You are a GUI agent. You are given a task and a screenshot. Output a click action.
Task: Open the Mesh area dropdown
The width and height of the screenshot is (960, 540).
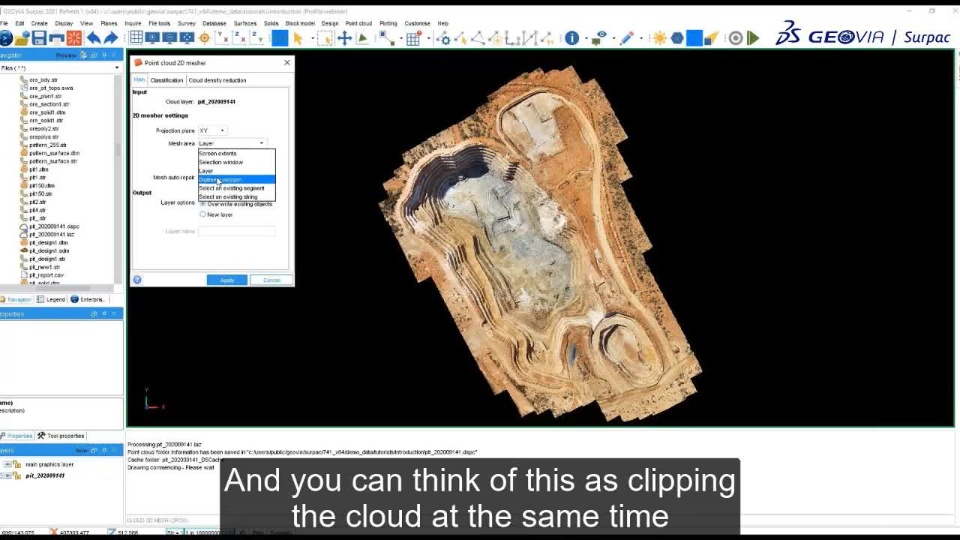click(x=232, y=143)
